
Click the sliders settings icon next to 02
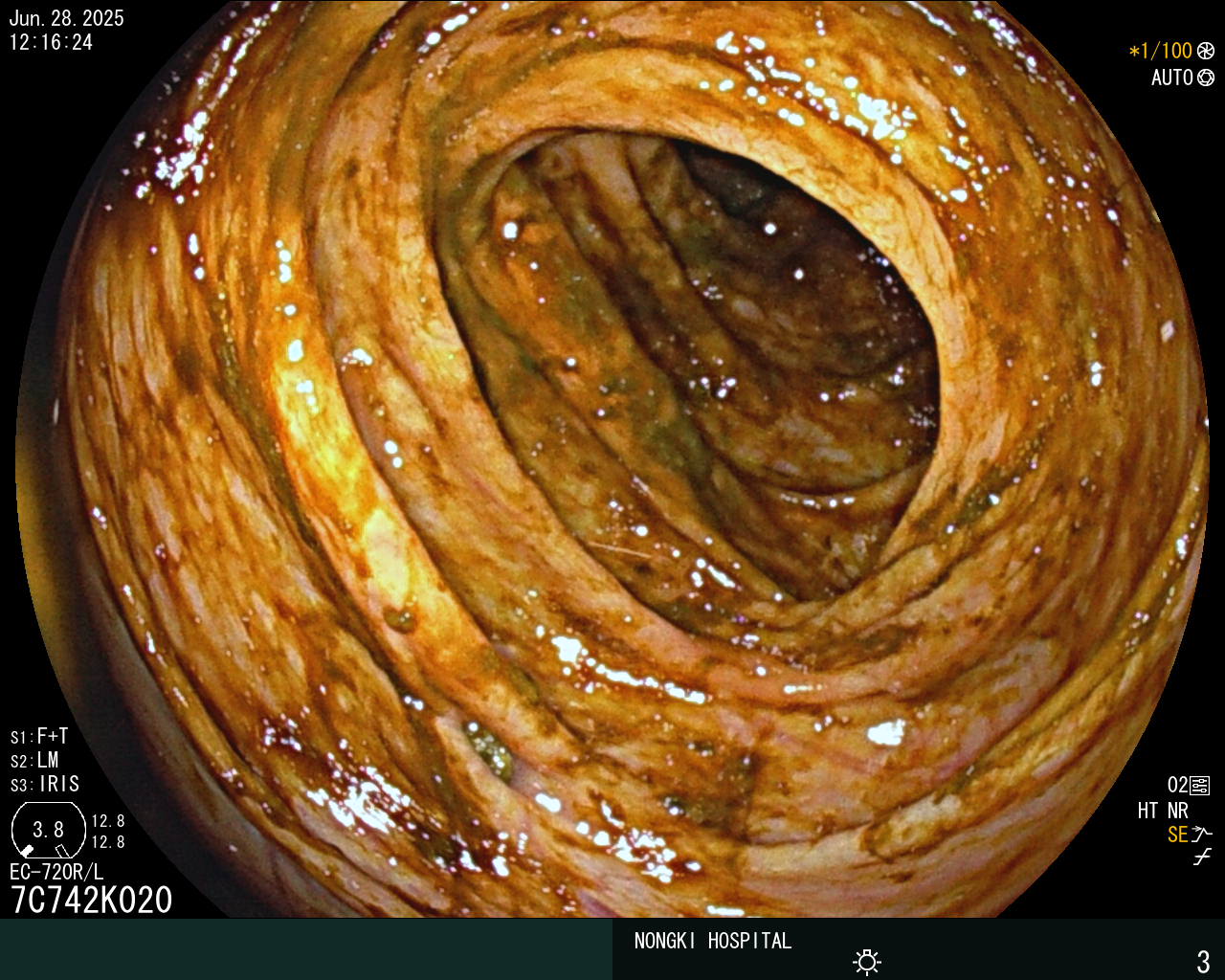(x=1200, y=786)
